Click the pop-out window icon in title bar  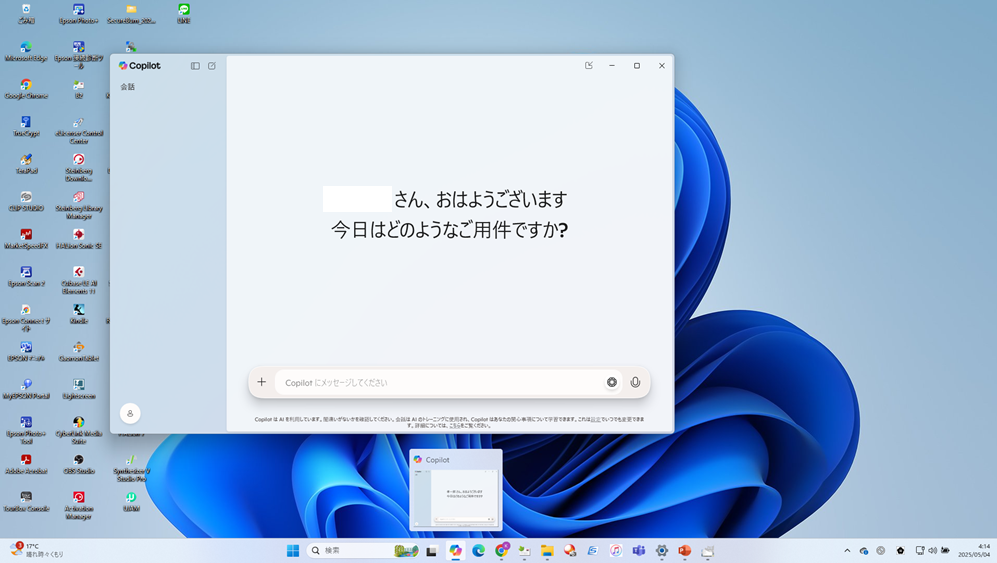(x=589, y=66)
